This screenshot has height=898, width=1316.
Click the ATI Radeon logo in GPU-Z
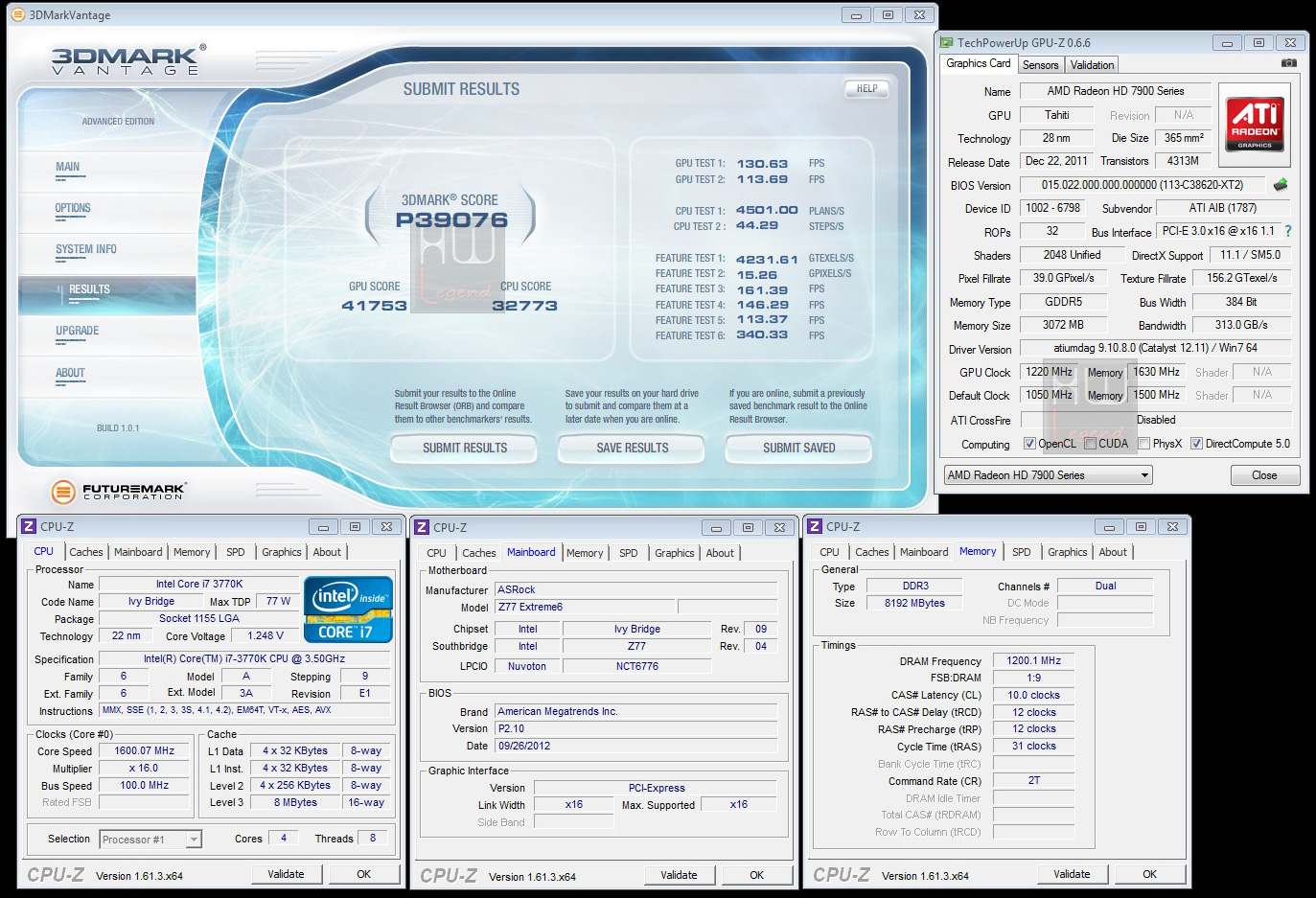[1254, 125]
